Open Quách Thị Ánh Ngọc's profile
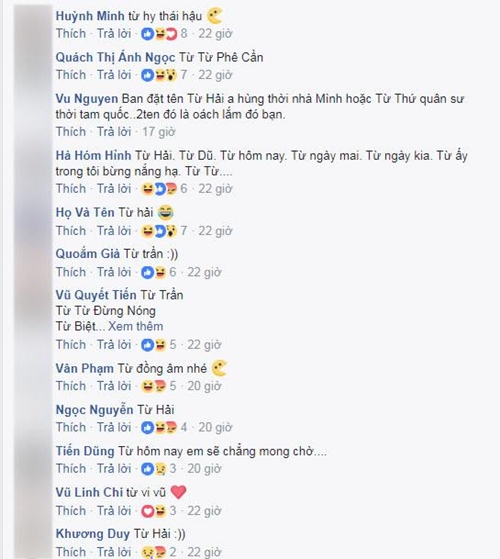This screenshot has height=559, width=500. (x=115, y=58)
